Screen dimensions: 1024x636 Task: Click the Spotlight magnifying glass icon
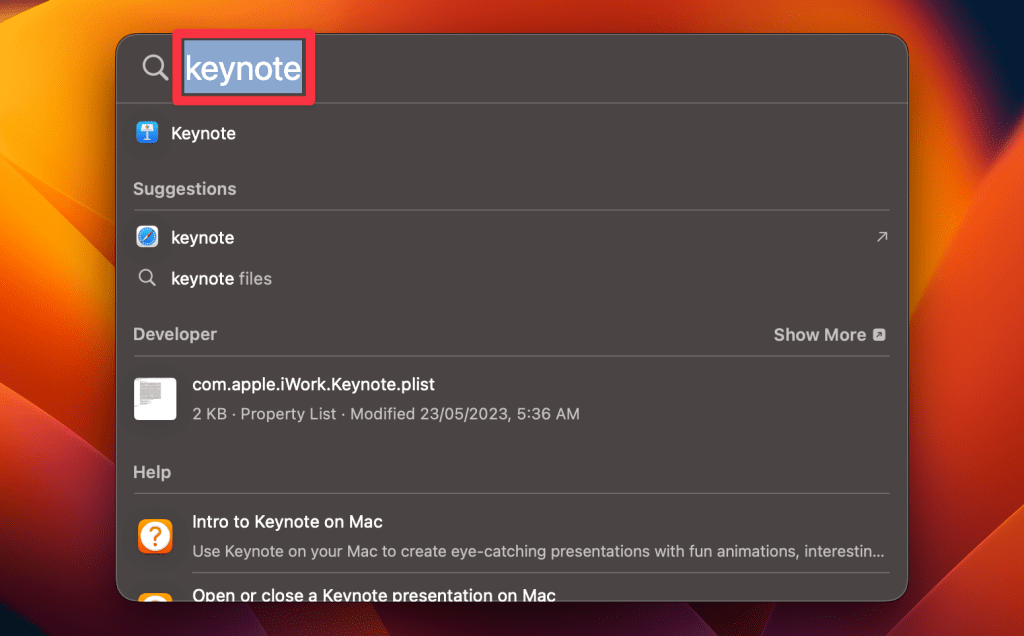pos(155,67)
